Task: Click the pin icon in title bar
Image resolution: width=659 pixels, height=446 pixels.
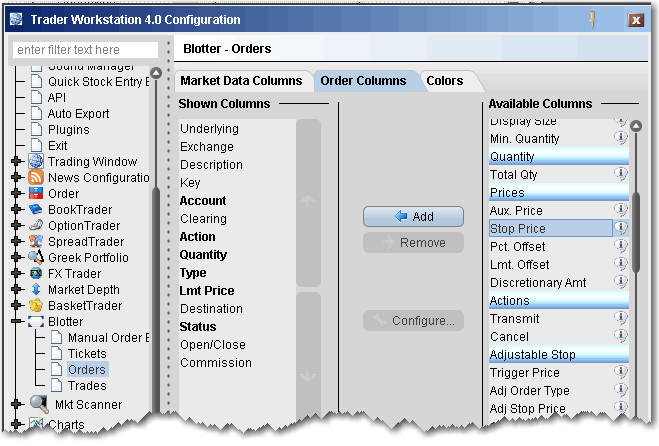Action: (x=593, y=19)
